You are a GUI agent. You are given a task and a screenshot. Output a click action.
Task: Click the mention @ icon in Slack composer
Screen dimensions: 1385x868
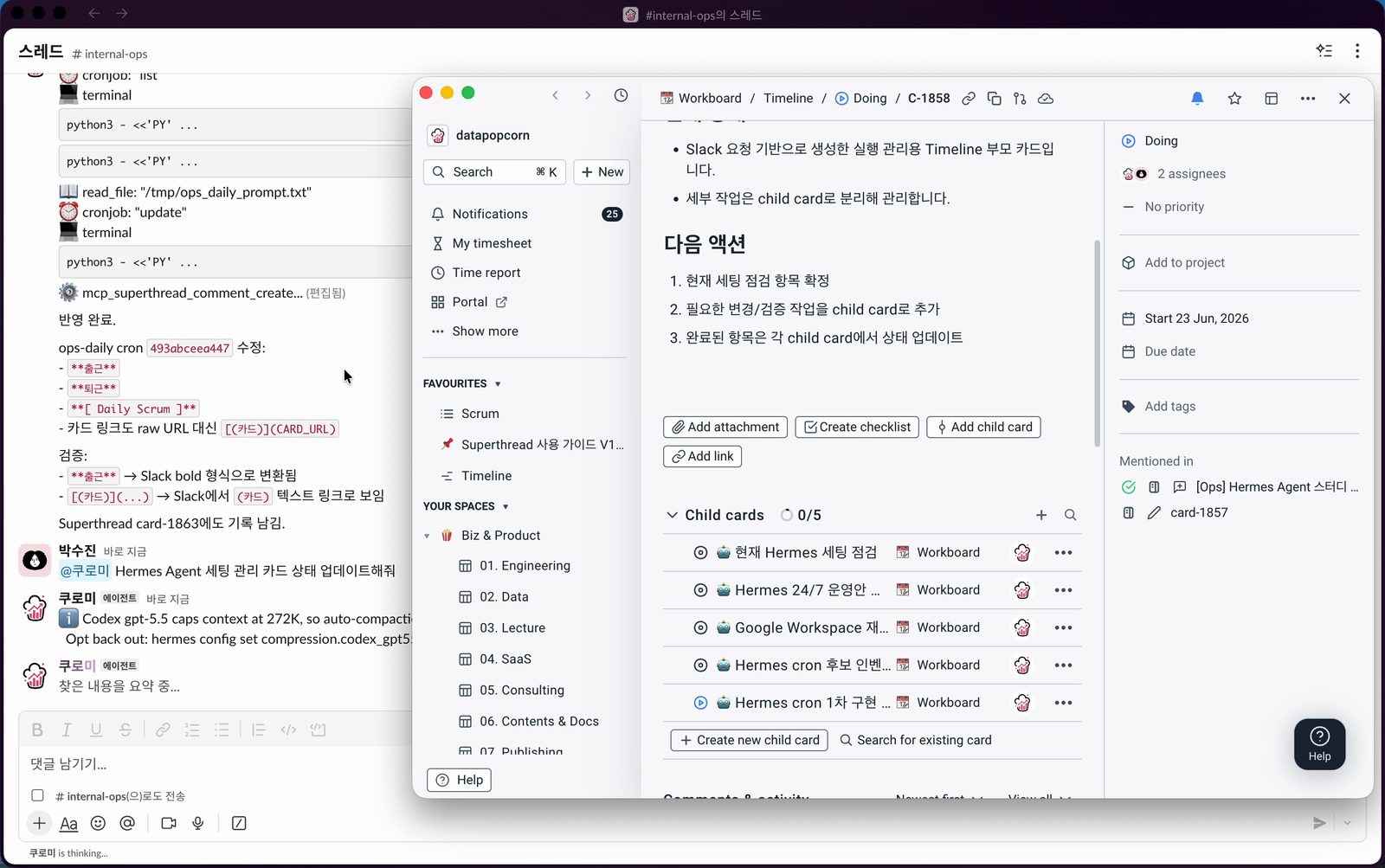click(127, 823)
